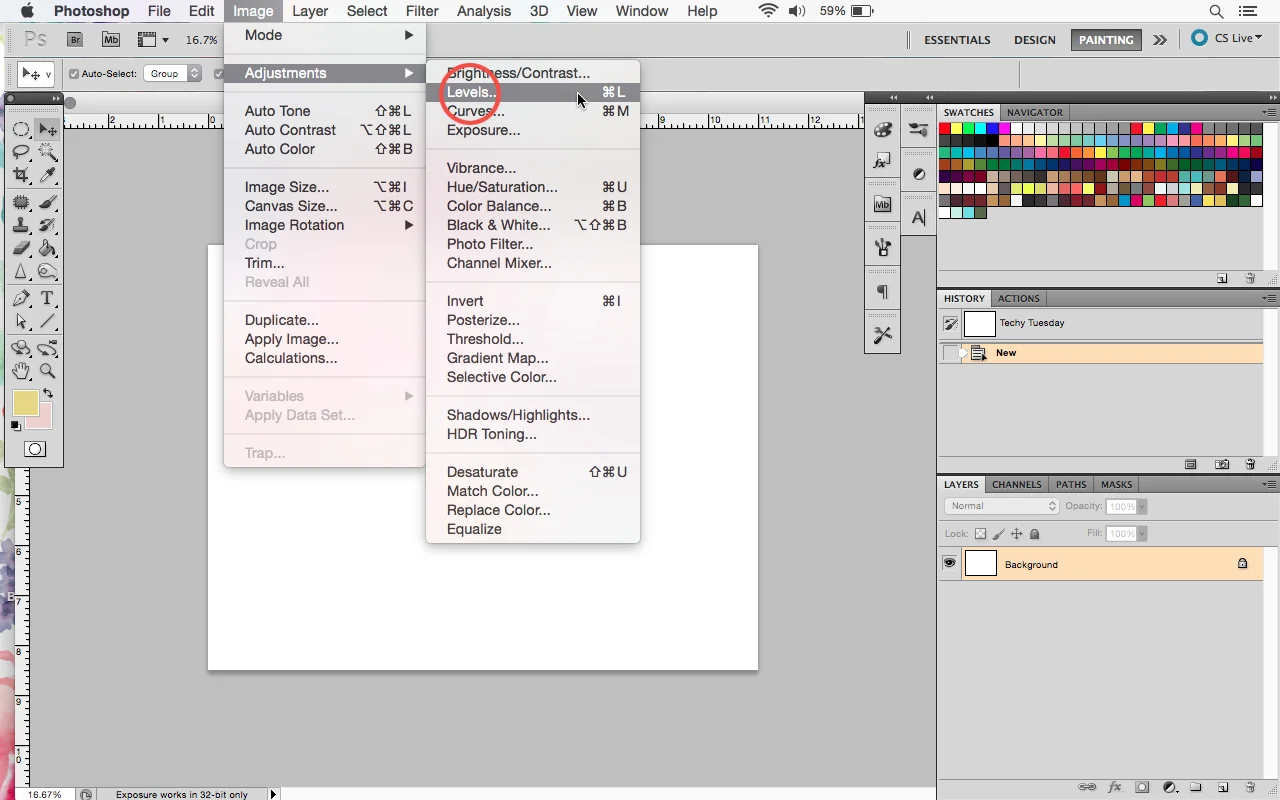Viewport: 1280px width, 800px height.
Task: Select the Move tool in toolbox
Action: tap(47, 129)
